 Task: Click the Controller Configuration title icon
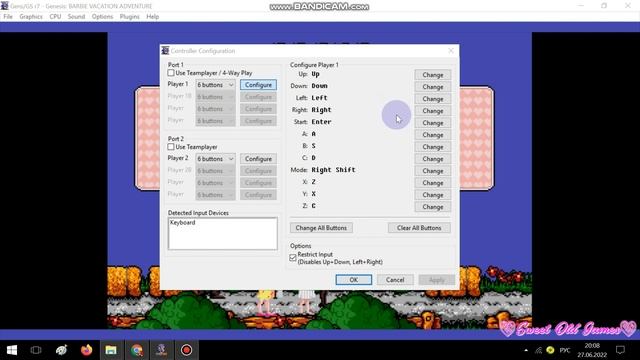click(165, 51)
